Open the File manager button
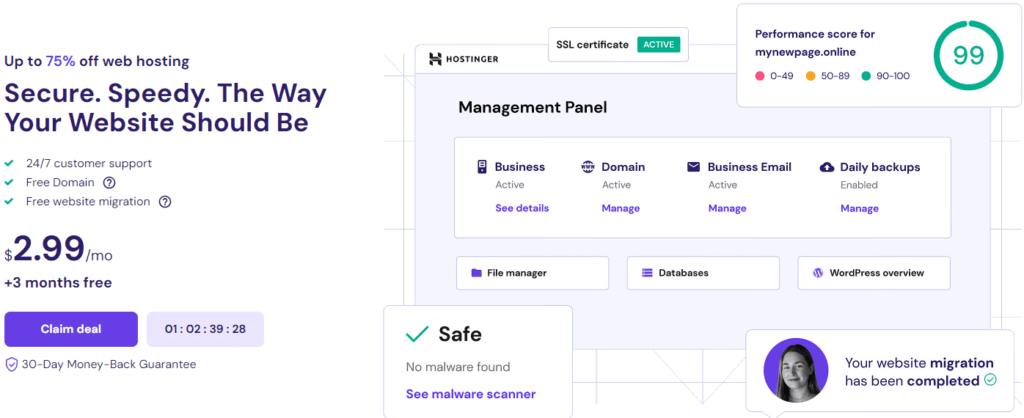This screenshot has width=1024, height=418. click(x=532, y=273)
